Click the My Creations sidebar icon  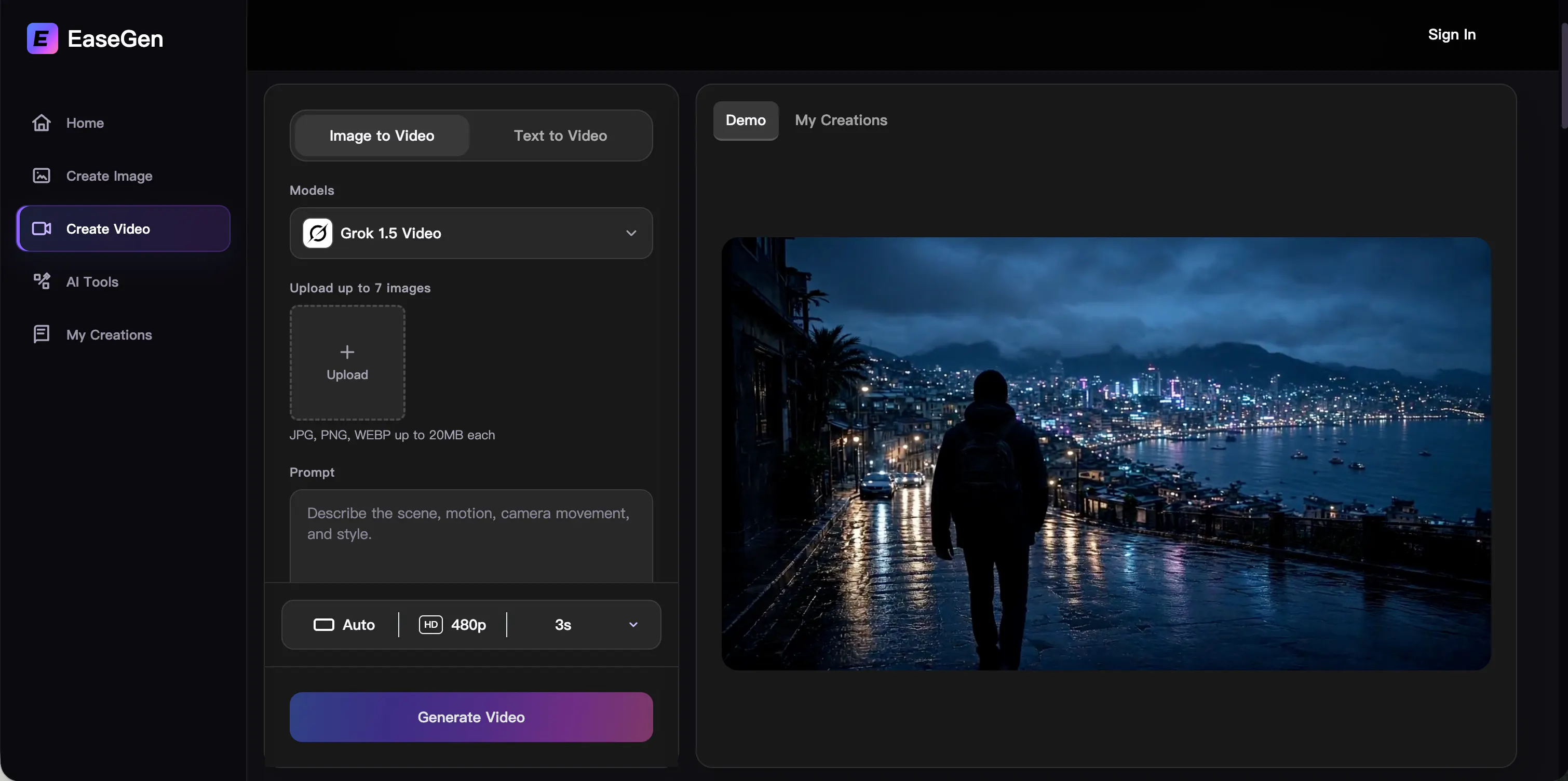42,334
